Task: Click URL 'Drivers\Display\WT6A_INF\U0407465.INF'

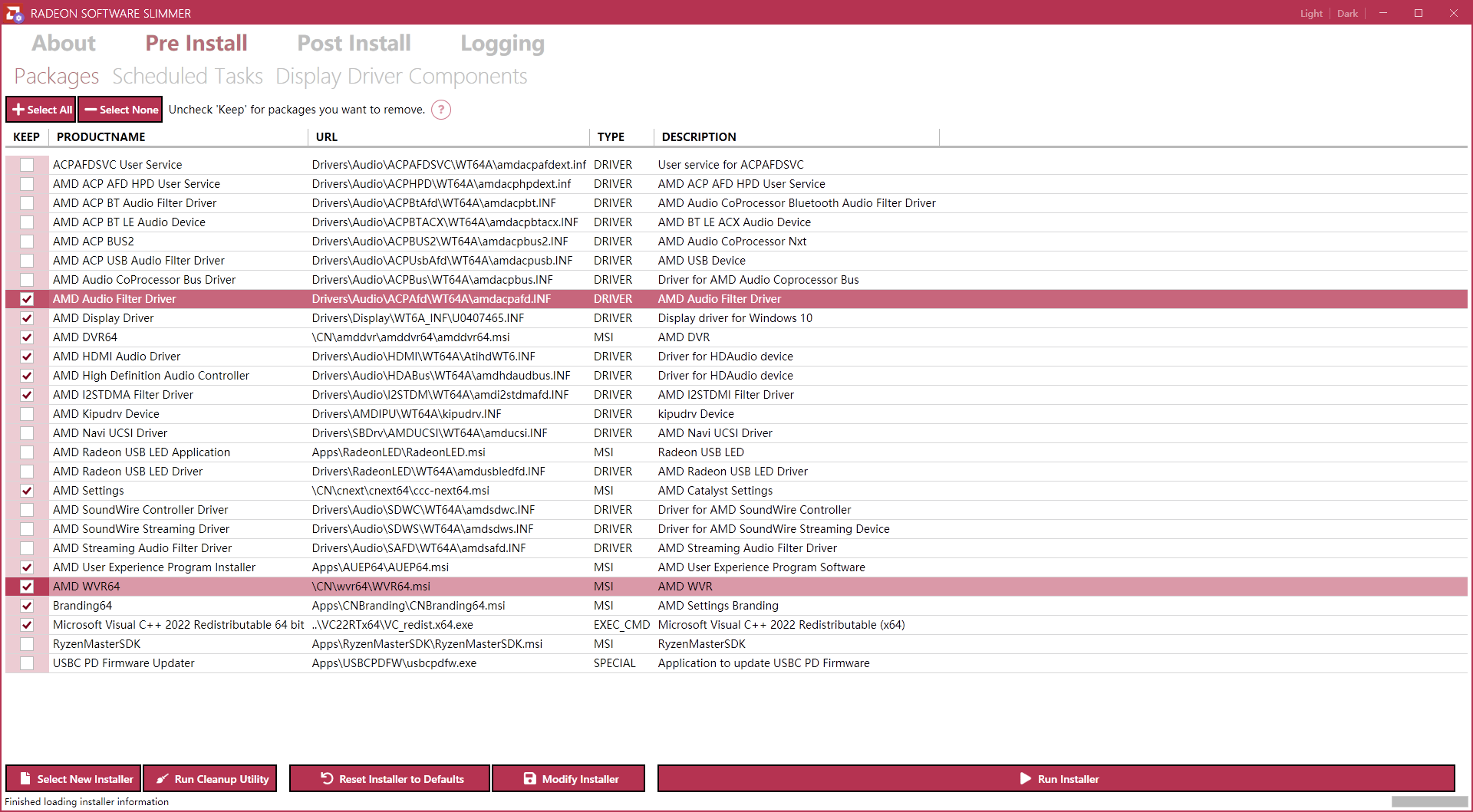Action: tap(418, 318)
